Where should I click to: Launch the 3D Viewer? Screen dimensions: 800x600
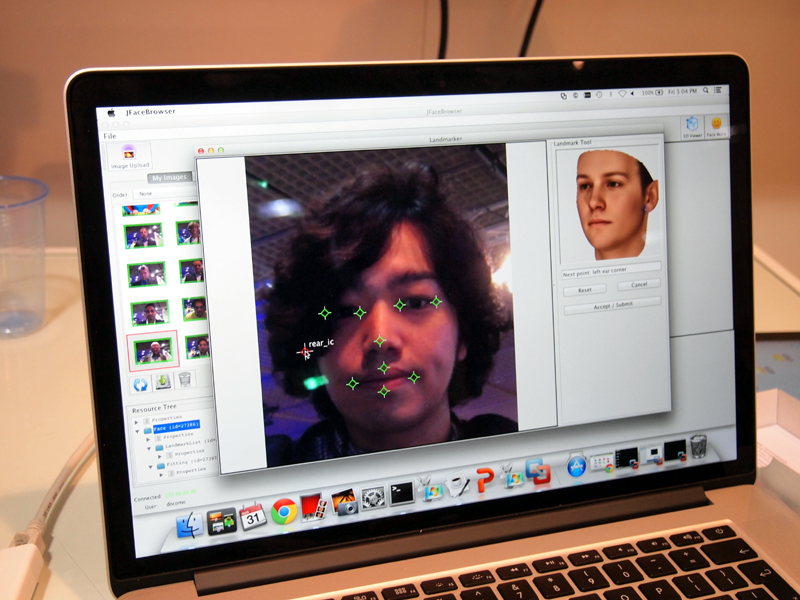click(x=692, y=127)
